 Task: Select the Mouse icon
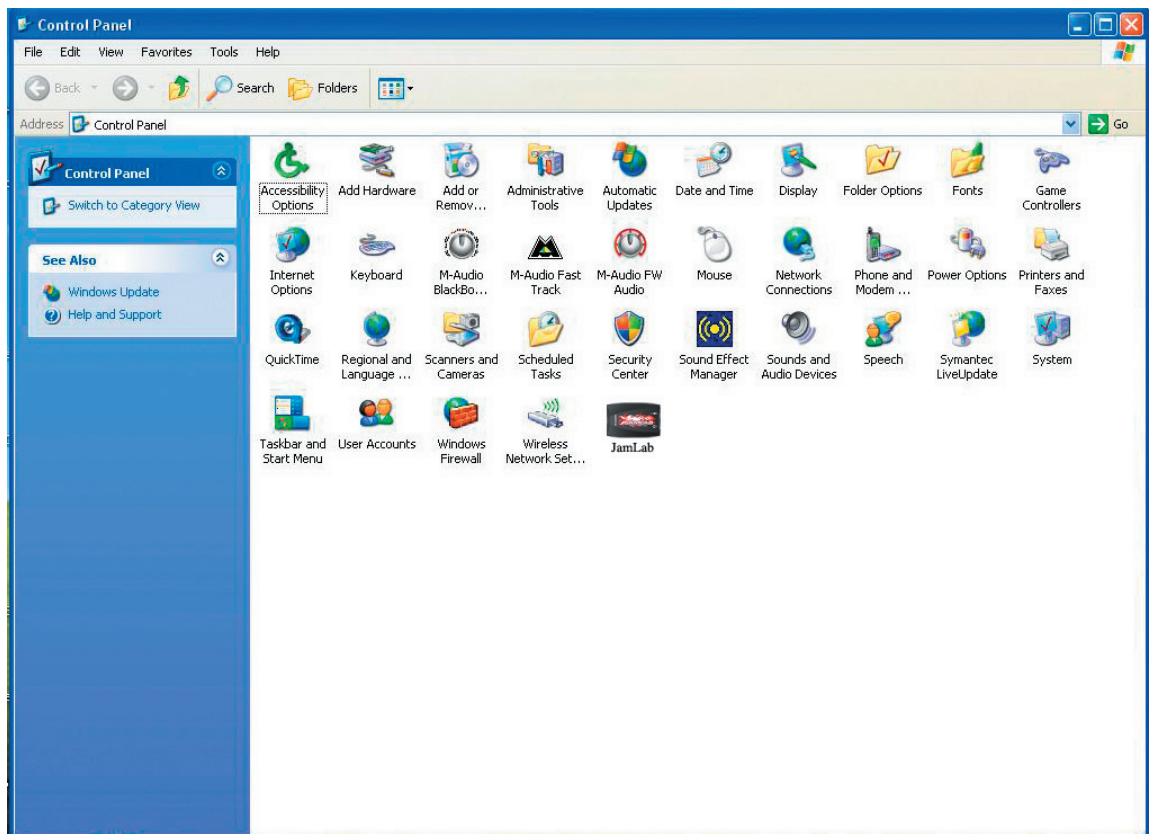[714, 245]
